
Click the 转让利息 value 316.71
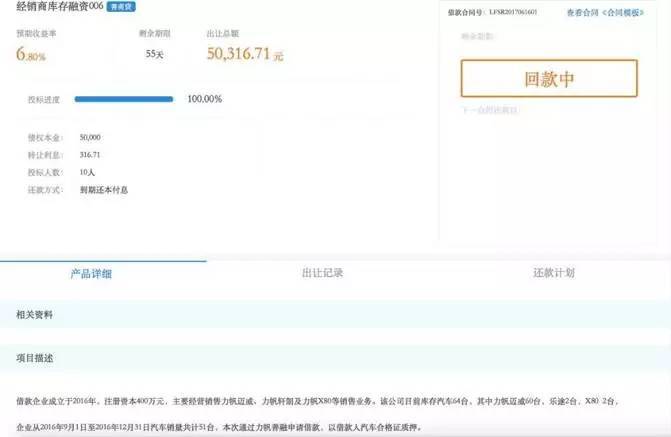pos(89,155)
